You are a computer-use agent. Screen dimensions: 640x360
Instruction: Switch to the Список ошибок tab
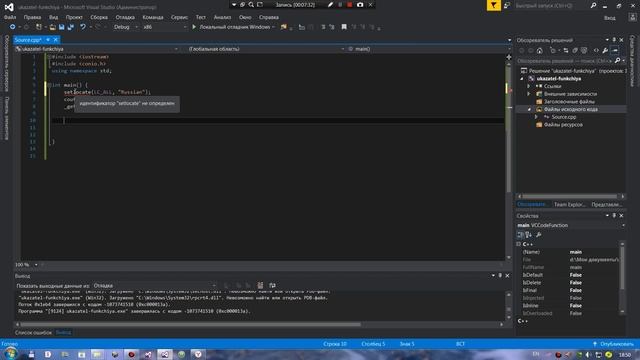tap(33, 332)
